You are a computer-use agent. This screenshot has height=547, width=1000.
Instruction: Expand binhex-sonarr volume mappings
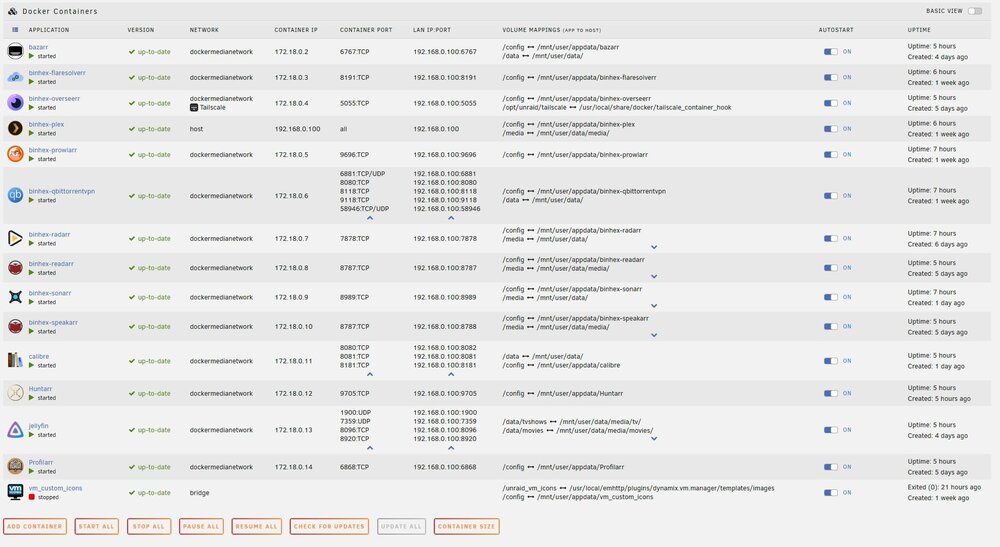tap(654, 306)
